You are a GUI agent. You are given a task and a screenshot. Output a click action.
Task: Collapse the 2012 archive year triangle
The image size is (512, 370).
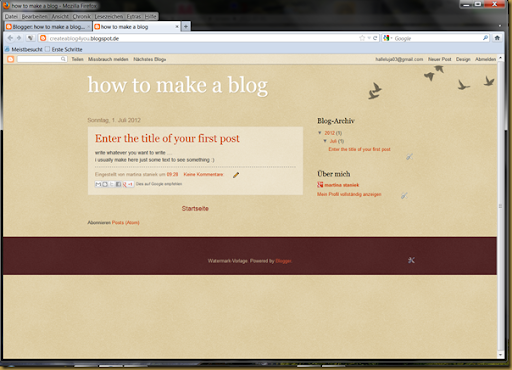[320, 133]
